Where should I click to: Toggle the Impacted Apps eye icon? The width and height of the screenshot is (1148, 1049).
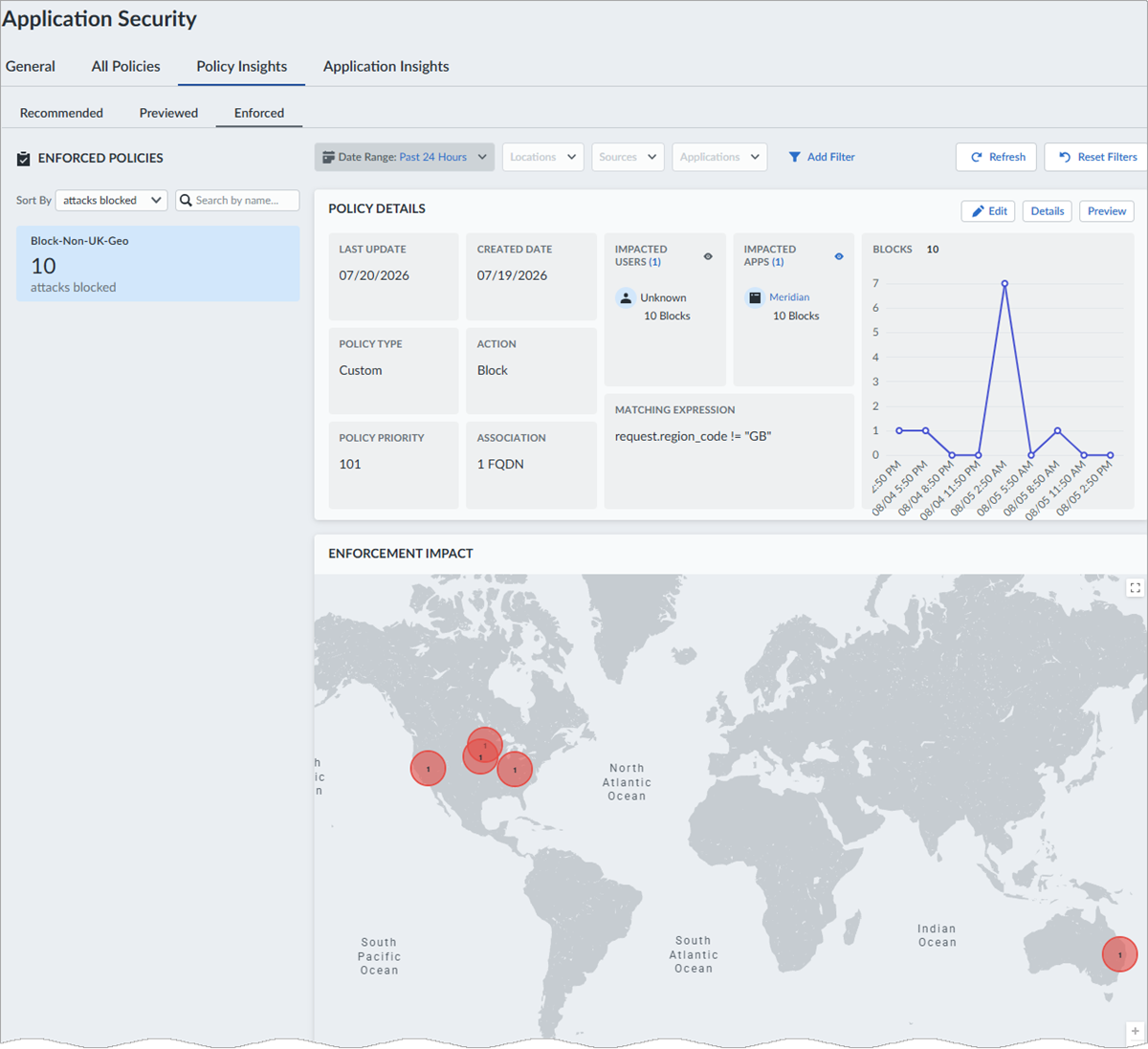(x=838, y=256)
